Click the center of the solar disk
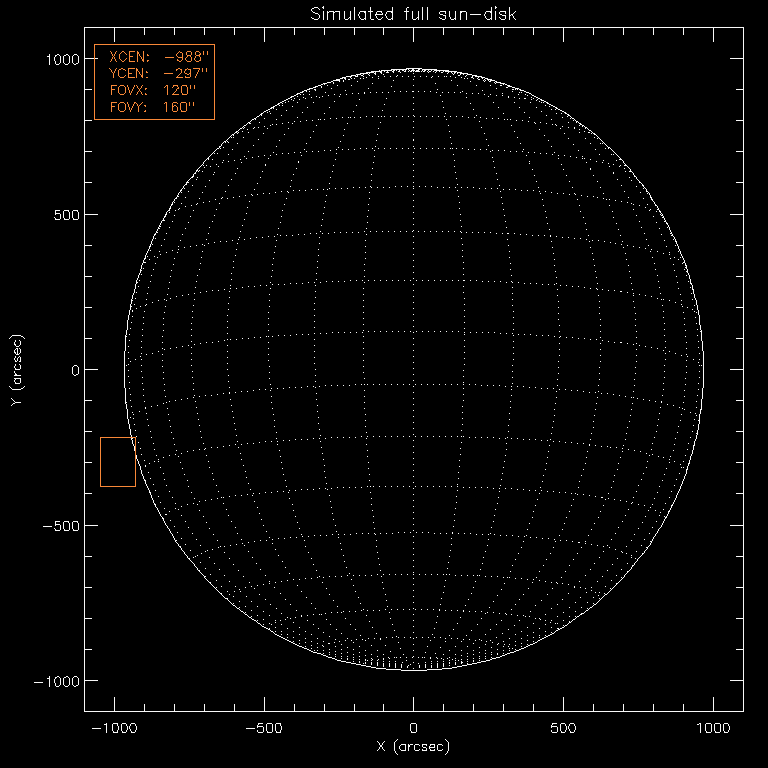 point(414,370)
